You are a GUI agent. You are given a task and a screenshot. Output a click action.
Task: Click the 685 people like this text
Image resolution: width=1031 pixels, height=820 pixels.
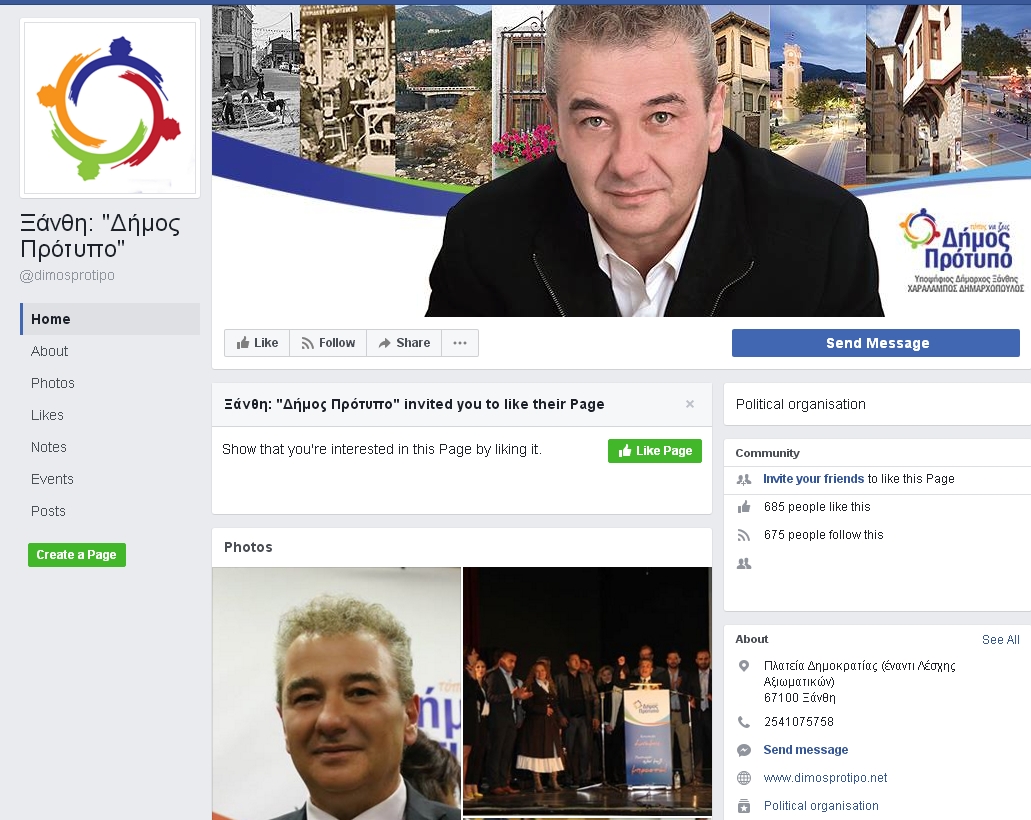817,507
